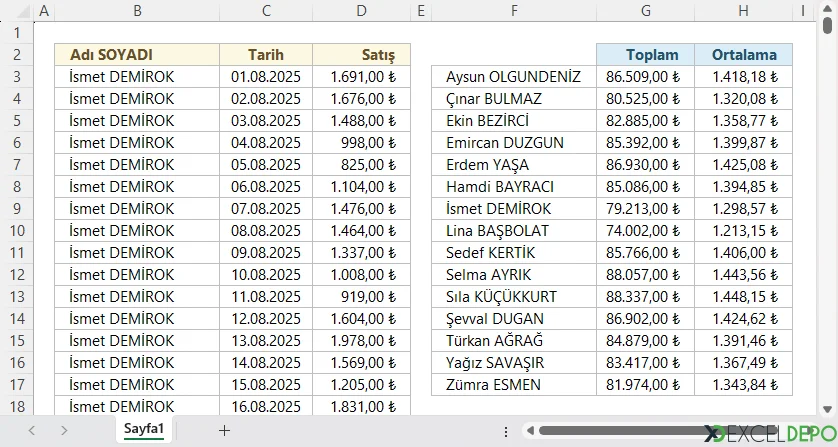Click the select-all corner triangle

pos(17,11)
